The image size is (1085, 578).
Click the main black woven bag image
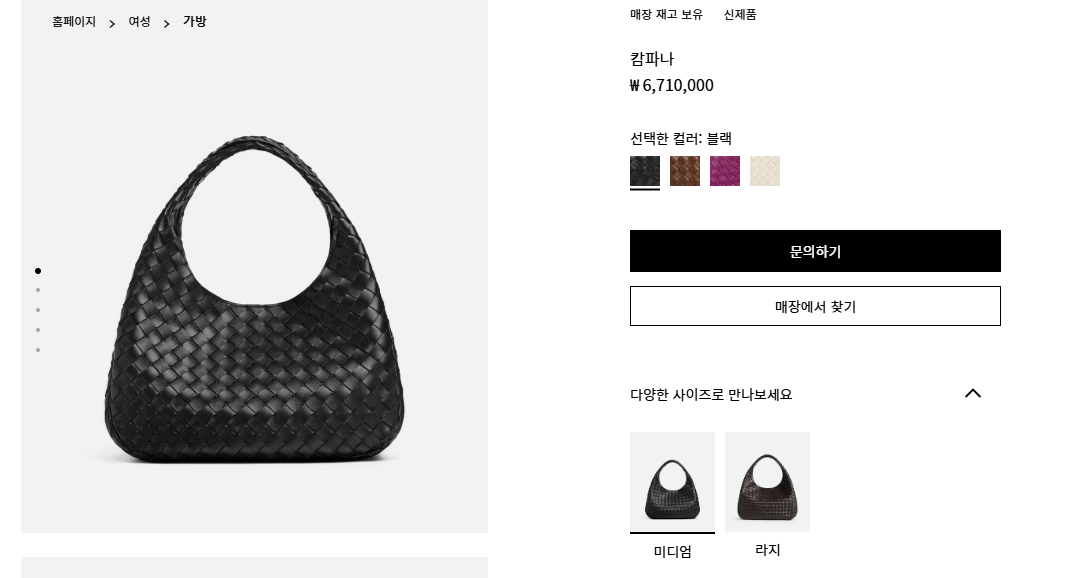click(254, 299)
